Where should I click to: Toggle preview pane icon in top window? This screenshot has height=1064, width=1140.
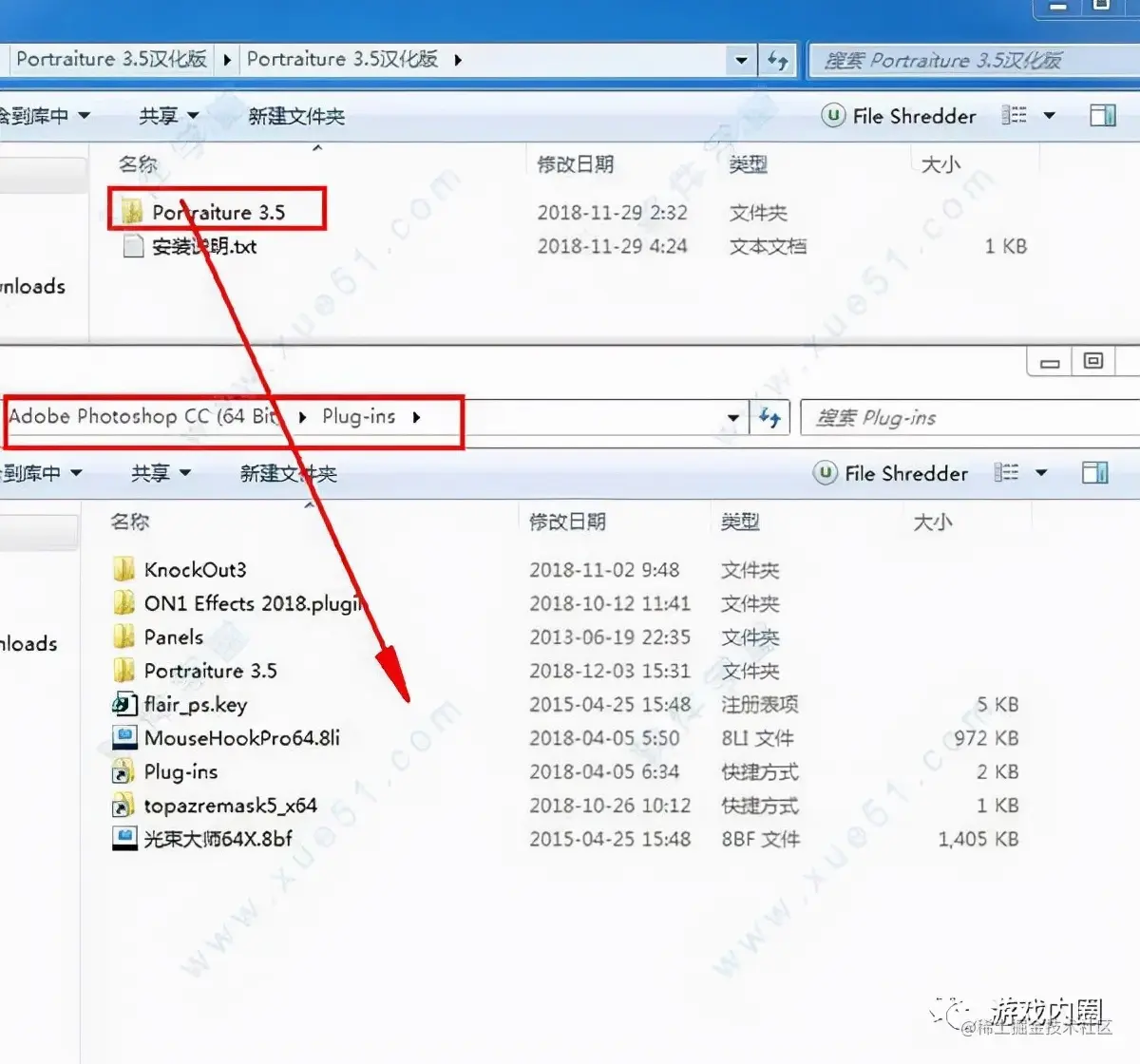point(1103,116)
